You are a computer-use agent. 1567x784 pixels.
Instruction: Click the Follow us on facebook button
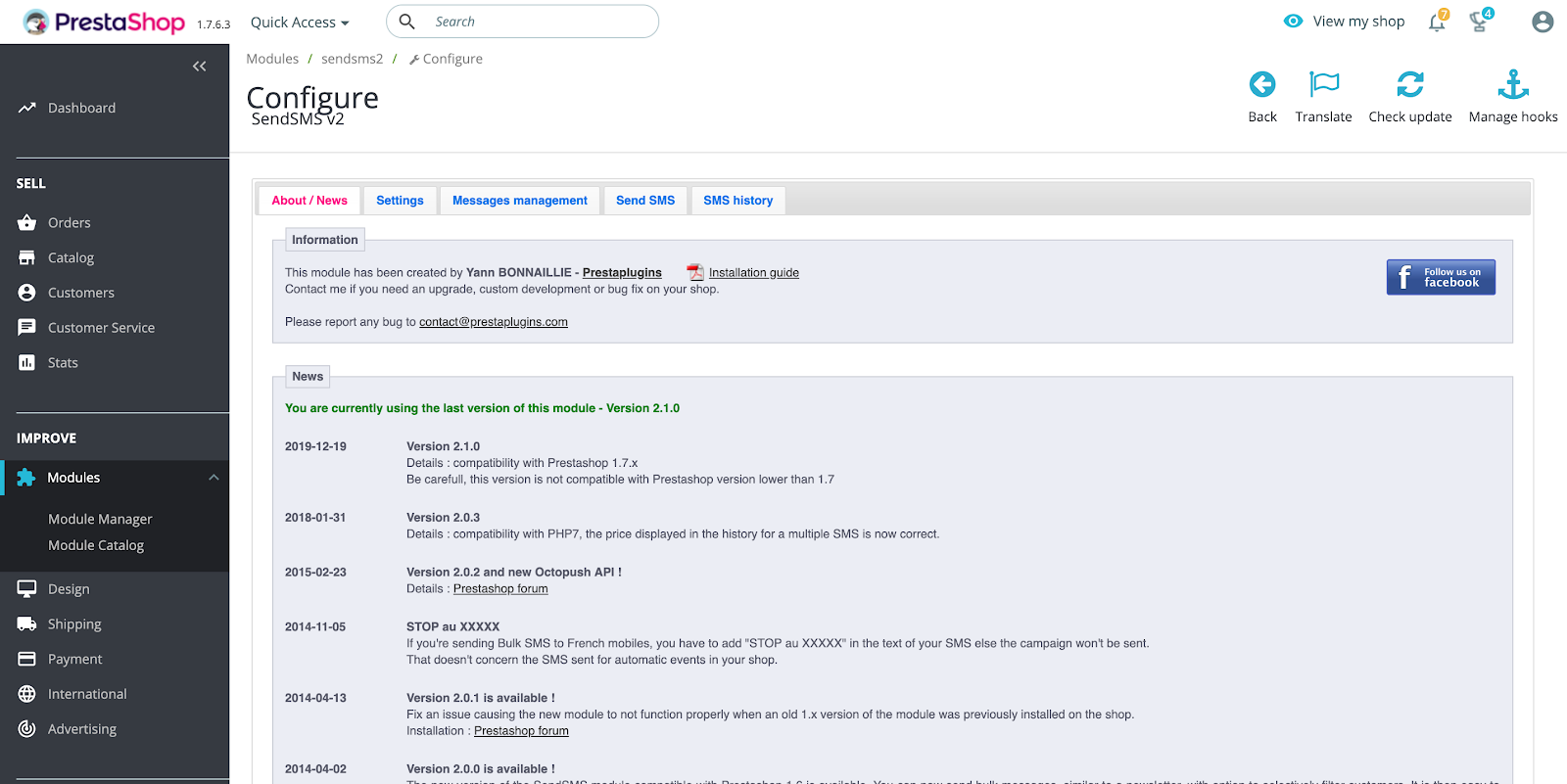[1441, 277]
